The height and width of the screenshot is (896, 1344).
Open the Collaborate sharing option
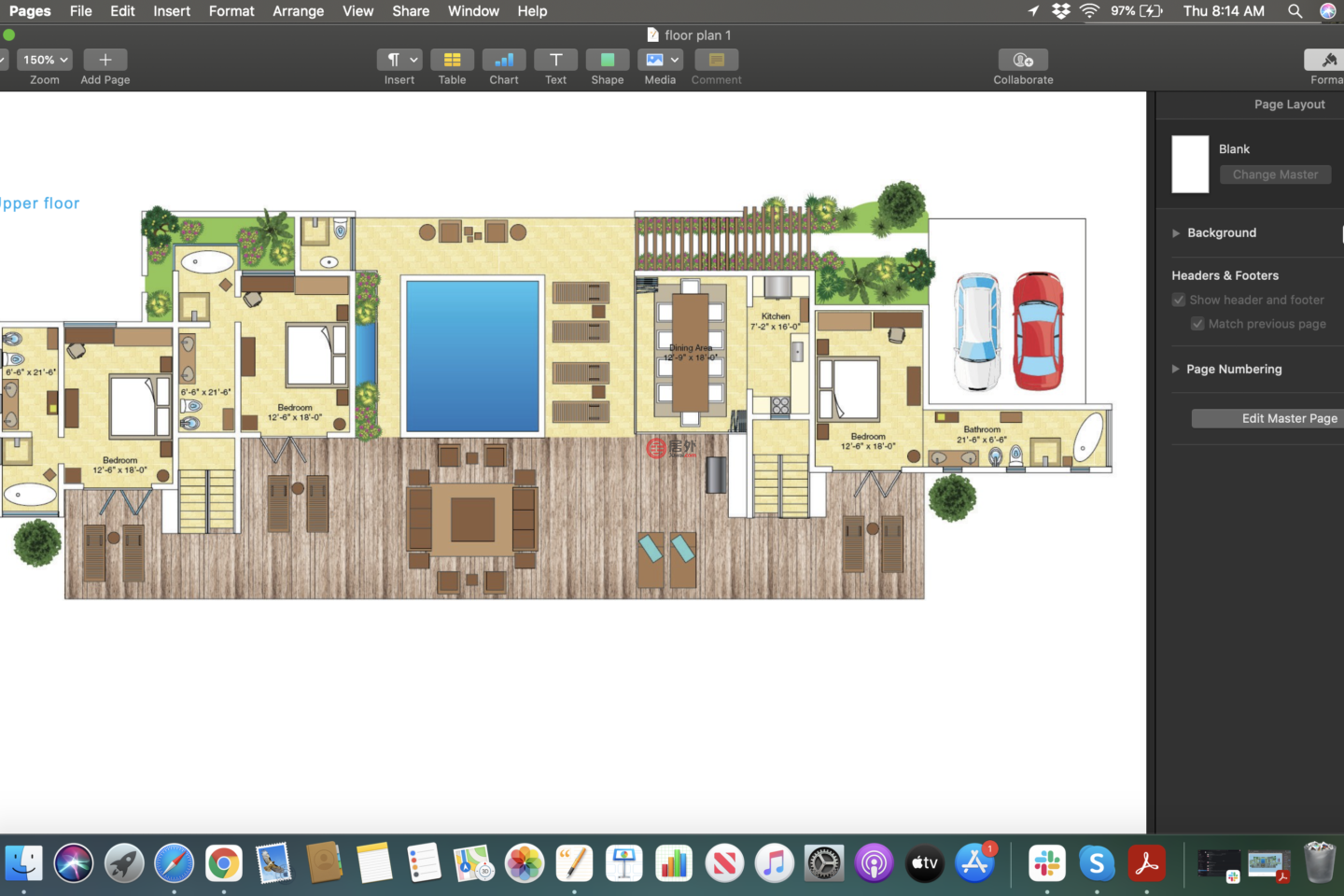pyautogui.click(x=1023, y=60)
